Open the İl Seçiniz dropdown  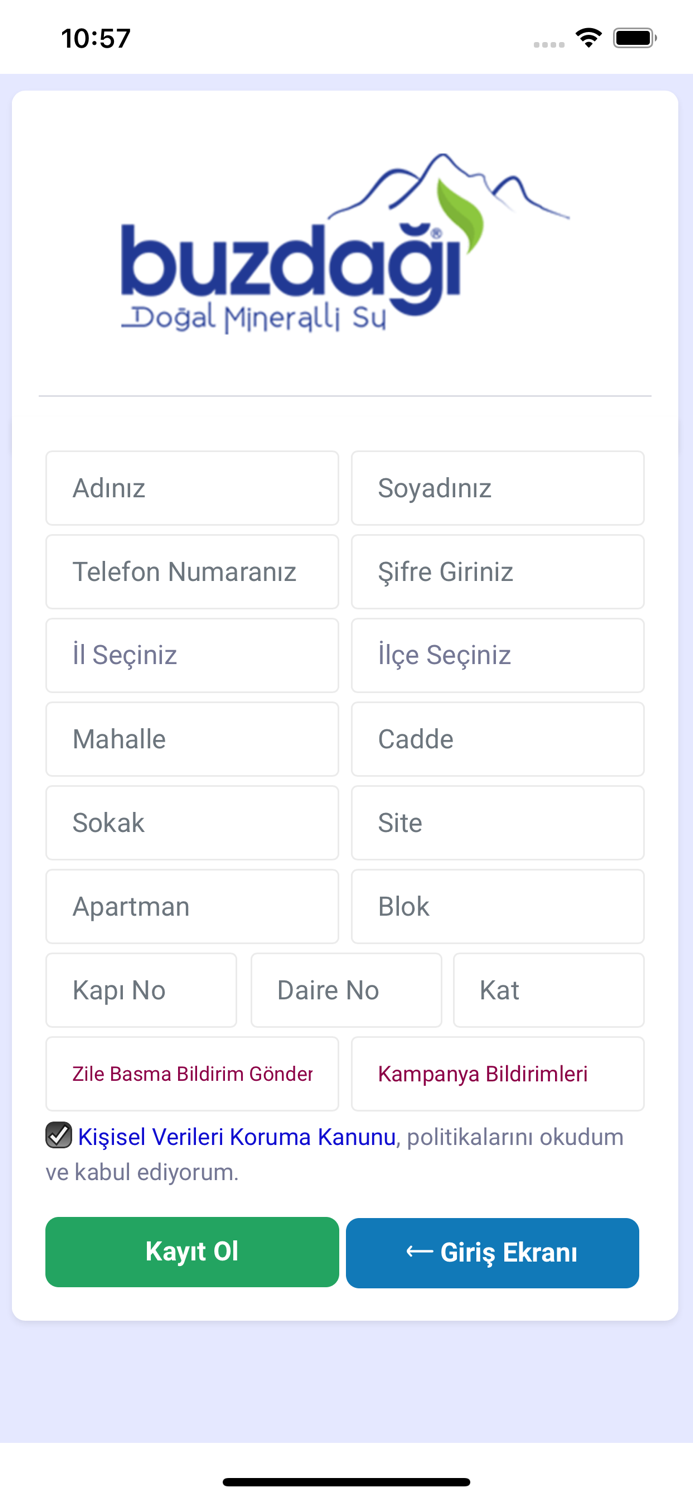192,655
